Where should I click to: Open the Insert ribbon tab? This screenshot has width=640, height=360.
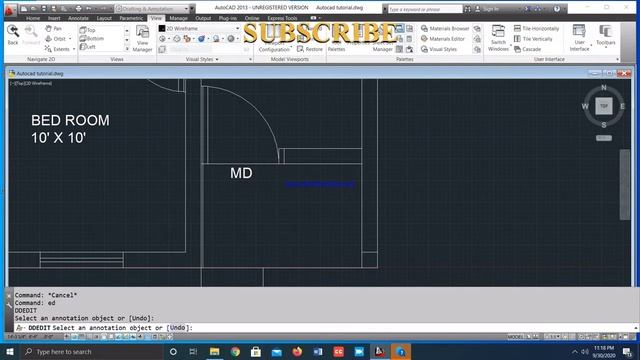click(x=54, y=18)
